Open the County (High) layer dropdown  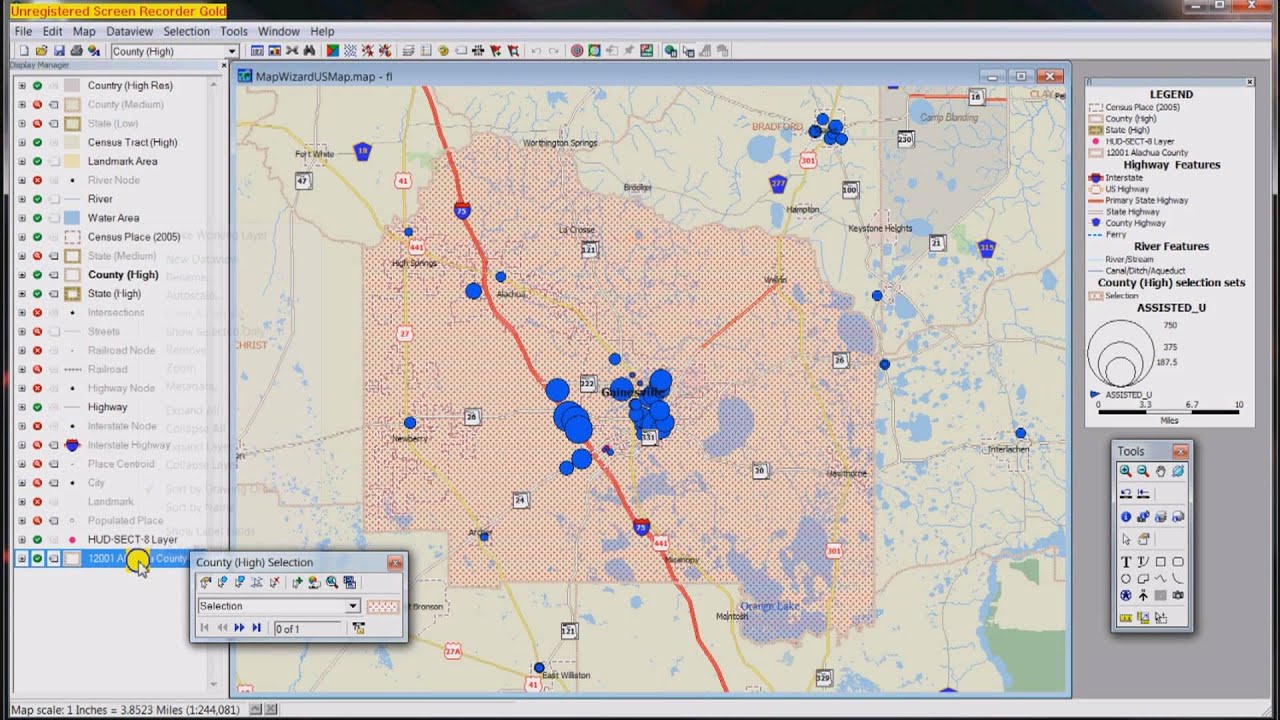click(232, 51)
